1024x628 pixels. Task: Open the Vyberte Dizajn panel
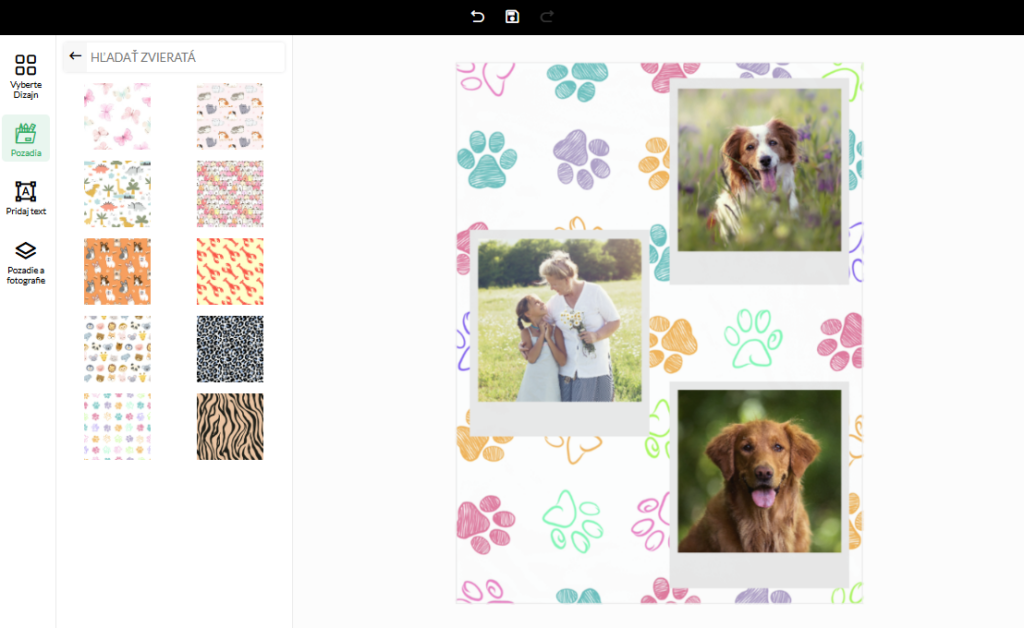(26, 76)
